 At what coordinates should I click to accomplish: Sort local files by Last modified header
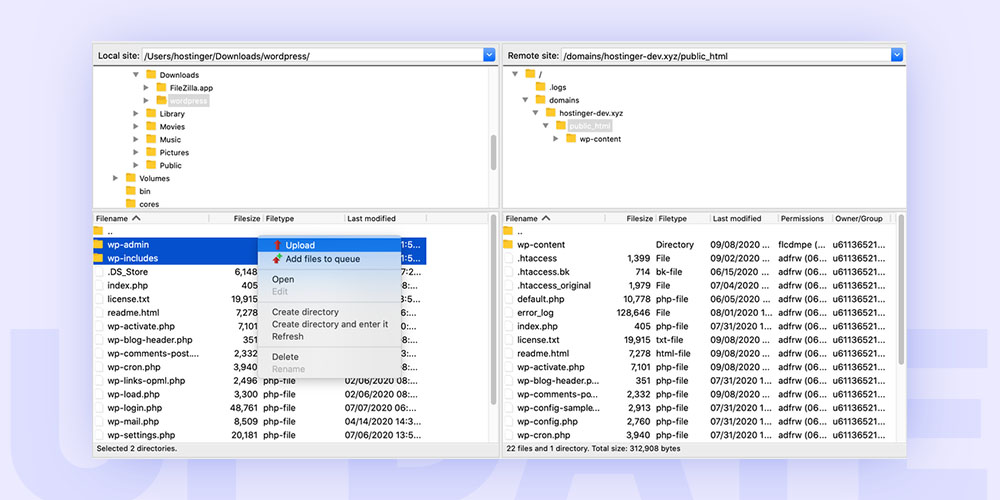click(385, 218)
